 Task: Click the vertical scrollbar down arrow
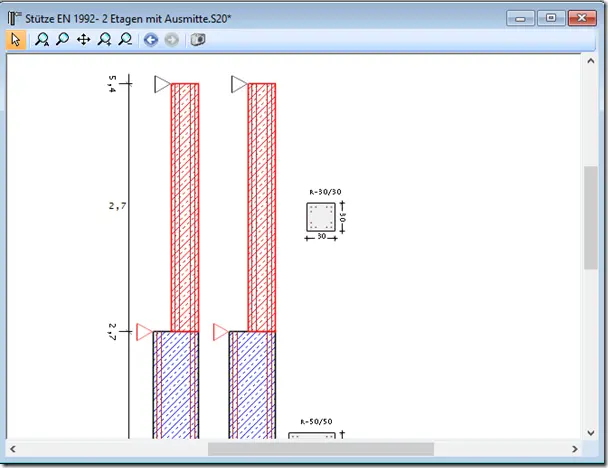tap(591, 432)
